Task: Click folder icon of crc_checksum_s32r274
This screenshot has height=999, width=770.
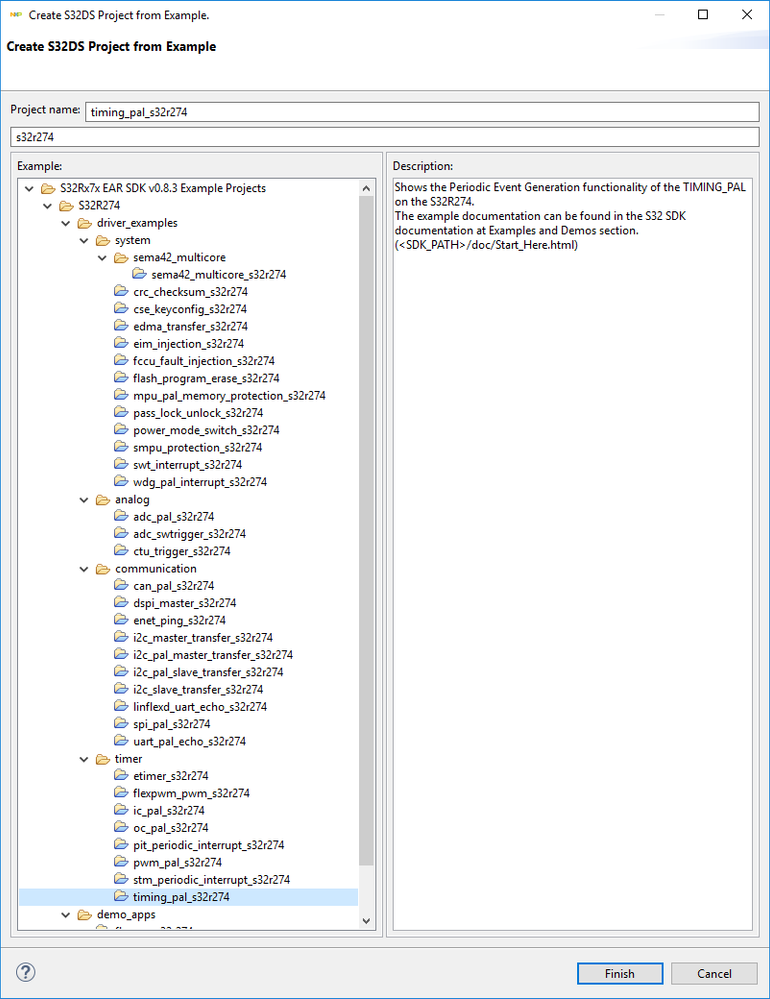Action: pyautogui.click(x=121, y=291)
